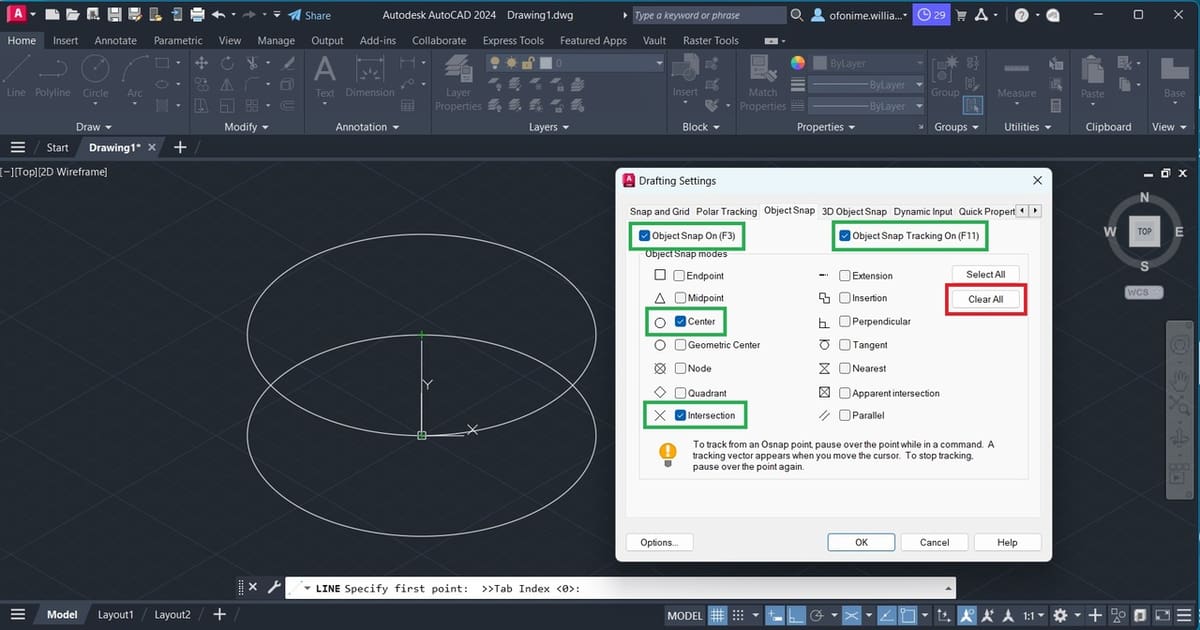Click the Text tool in Annotation panel
The height and width of the screenshot is (630, 1200).
325,75
